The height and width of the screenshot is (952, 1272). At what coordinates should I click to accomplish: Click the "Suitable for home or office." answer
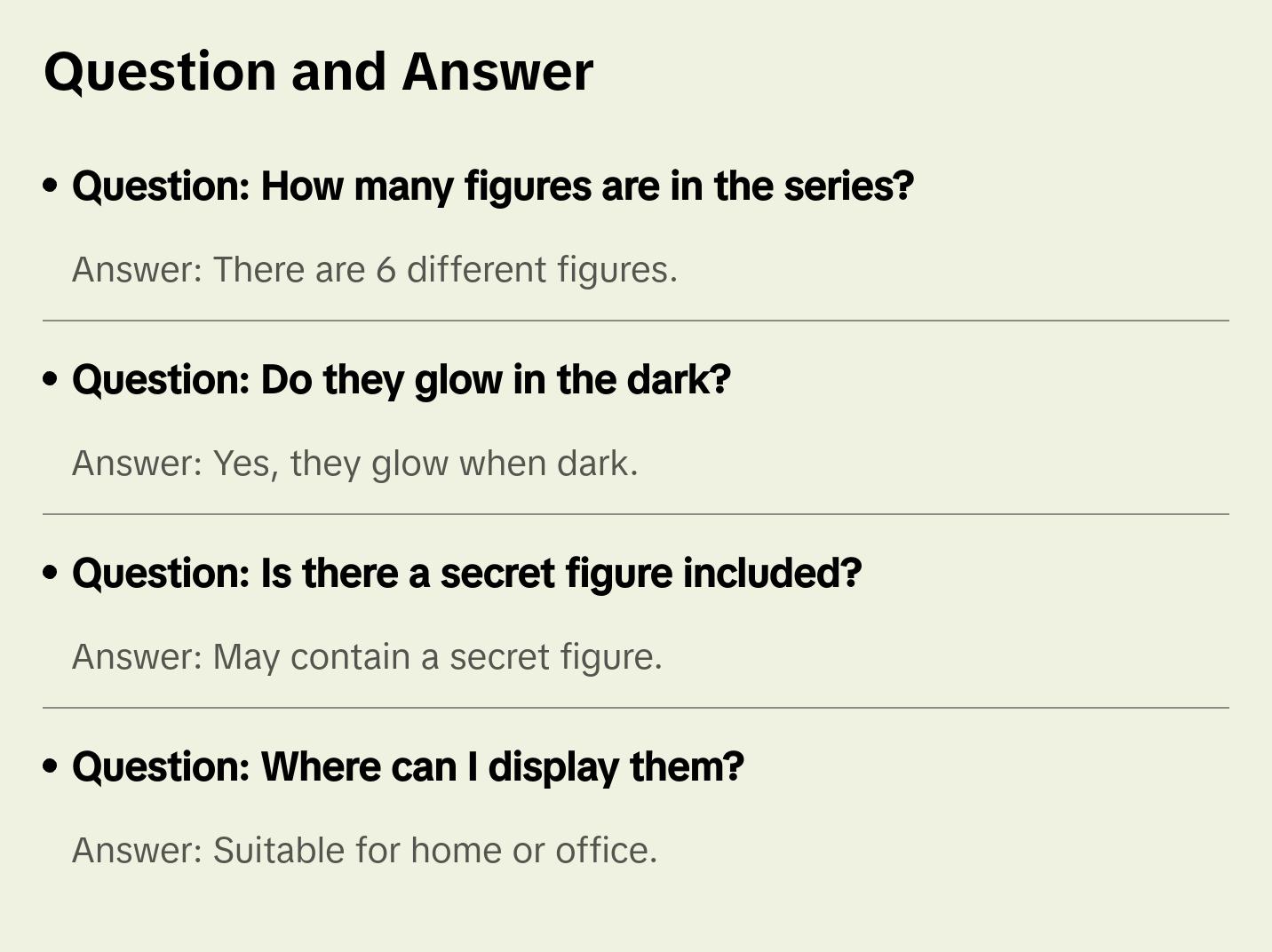point(364,851)
